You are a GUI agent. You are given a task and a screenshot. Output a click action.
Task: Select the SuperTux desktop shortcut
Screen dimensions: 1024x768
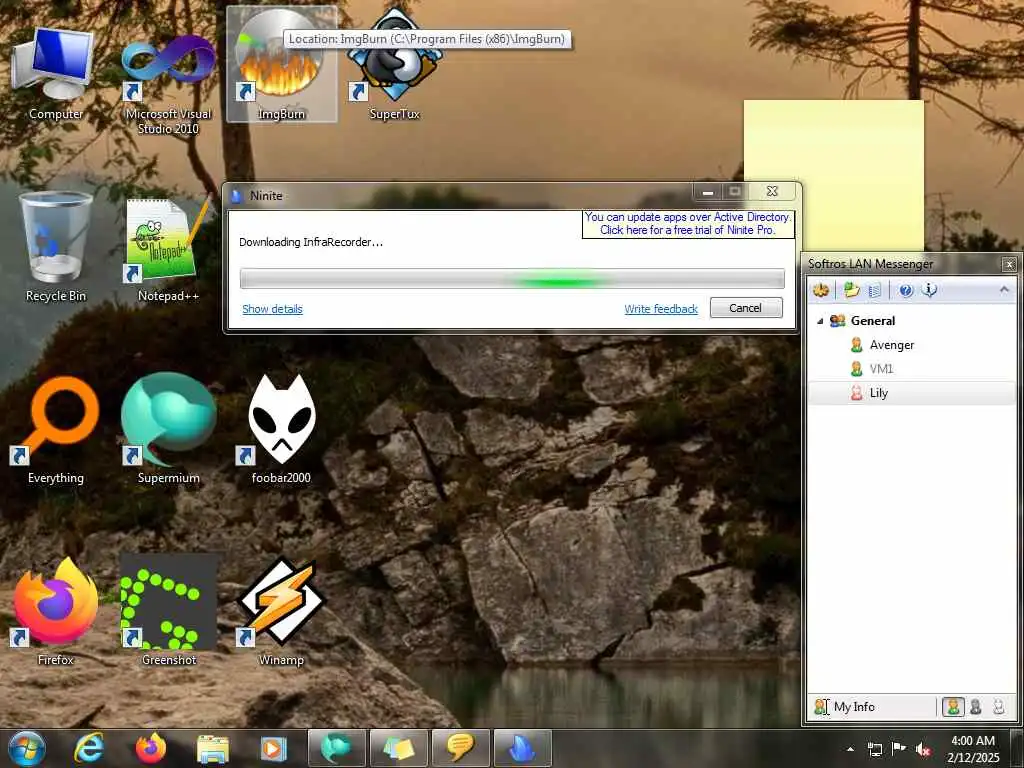tap(394, 65)
